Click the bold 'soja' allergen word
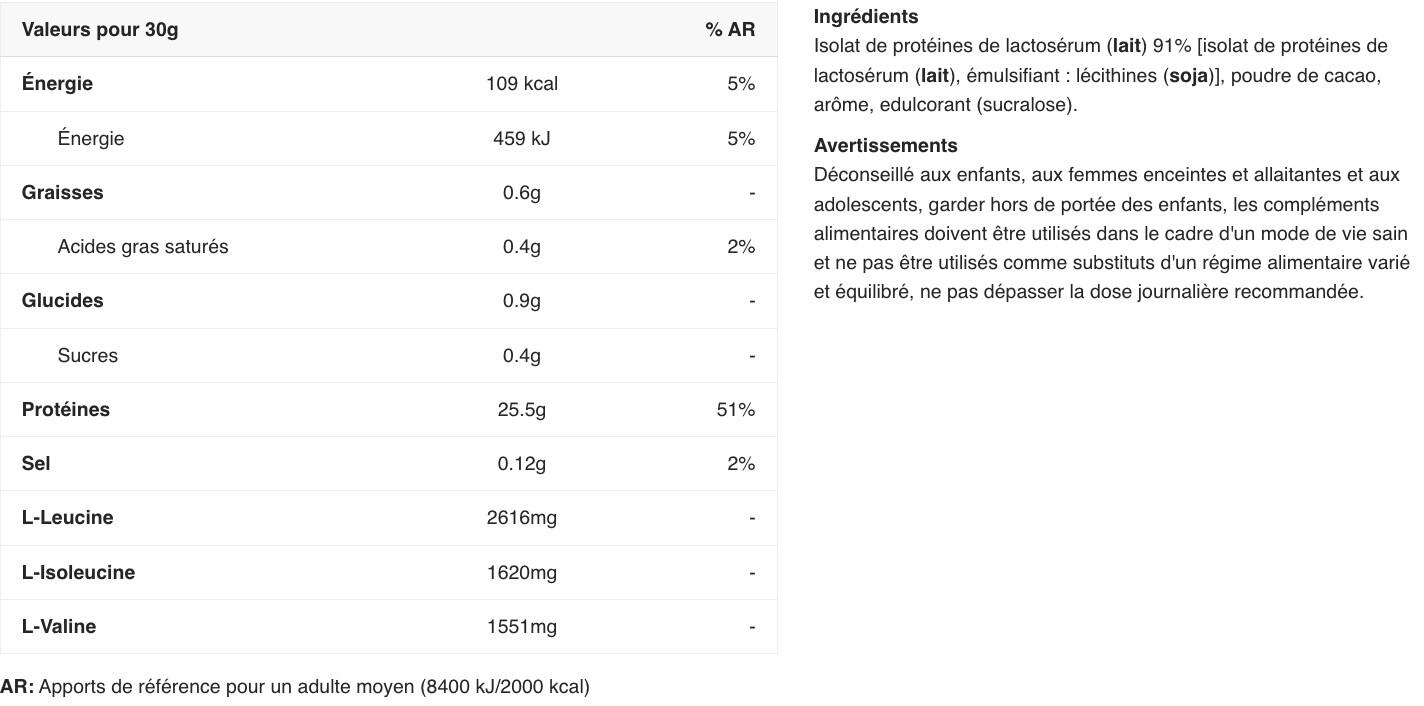1424x706 pixels. coord(1188,75)
